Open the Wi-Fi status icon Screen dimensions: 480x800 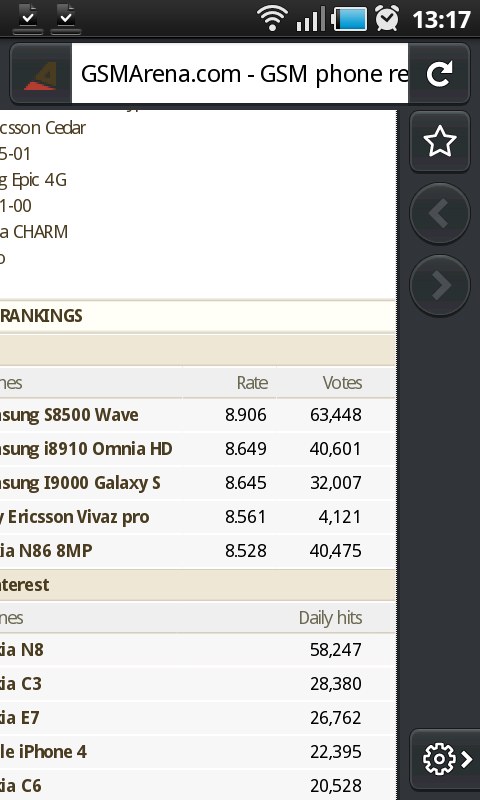[272, 18]
